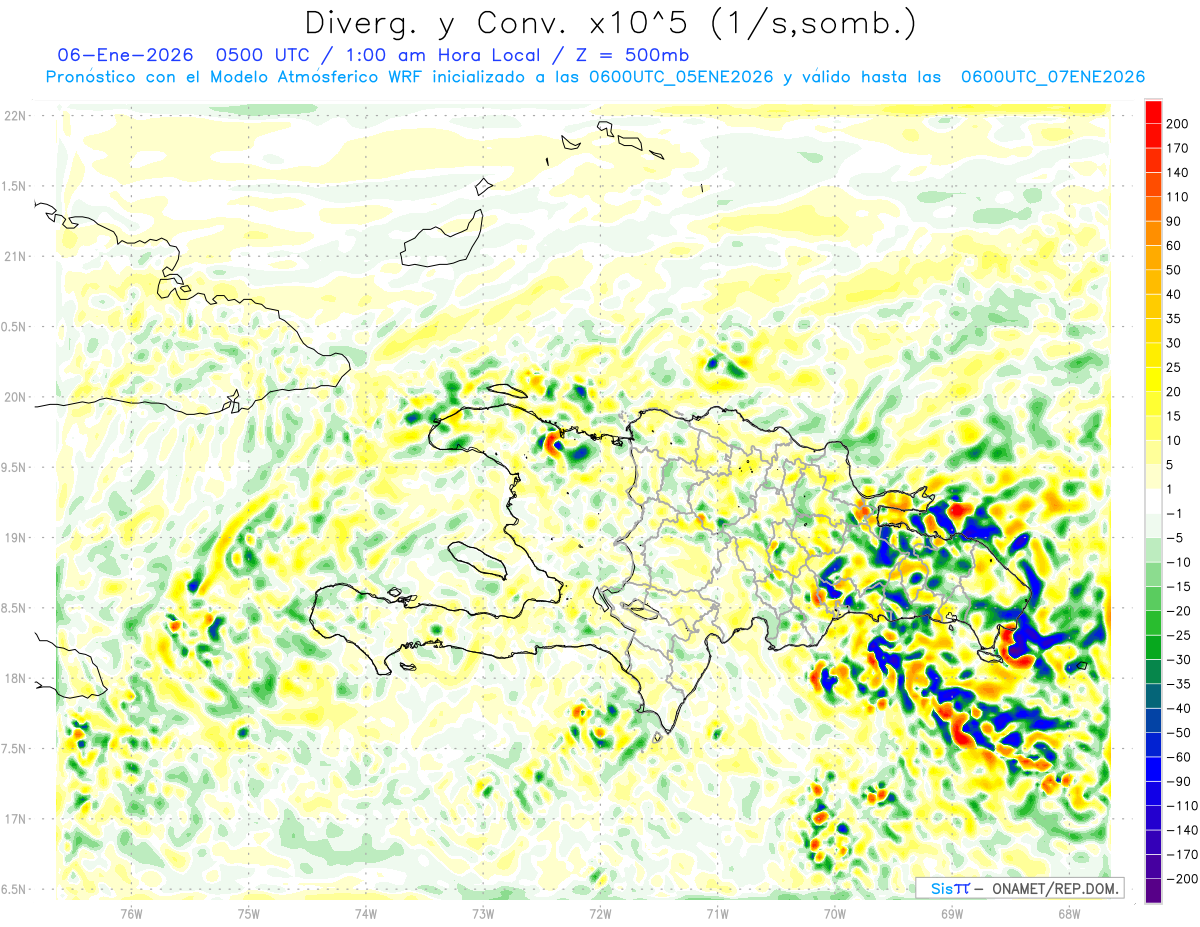The height and width of the screenshot is (927, 1200).
Task: Click the 19N latitude axis label
Action: coord(15,538)
